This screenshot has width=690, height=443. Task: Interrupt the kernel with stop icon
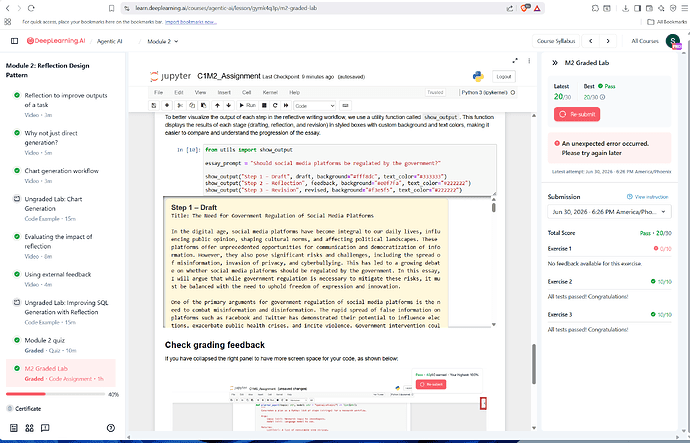pos(264,106)
